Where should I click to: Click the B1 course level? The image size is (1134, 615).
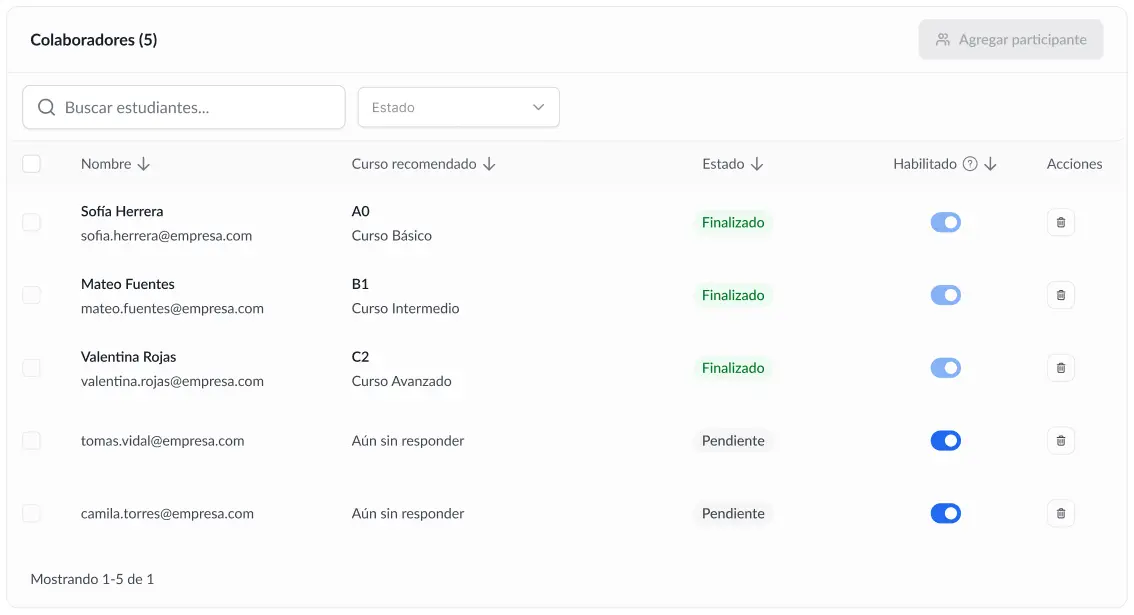pyautogui.click(x=360, y=284)
